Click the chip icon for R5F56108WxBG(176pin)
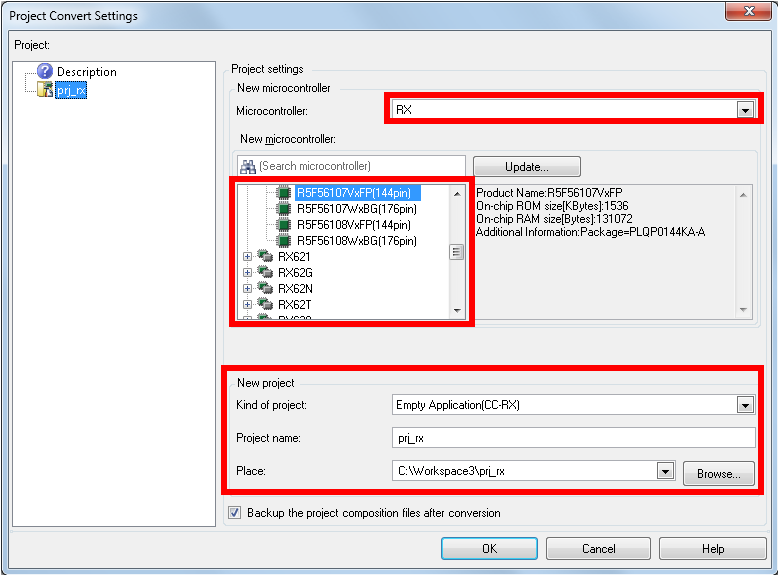The image size is (778, 575). [284, 241]
